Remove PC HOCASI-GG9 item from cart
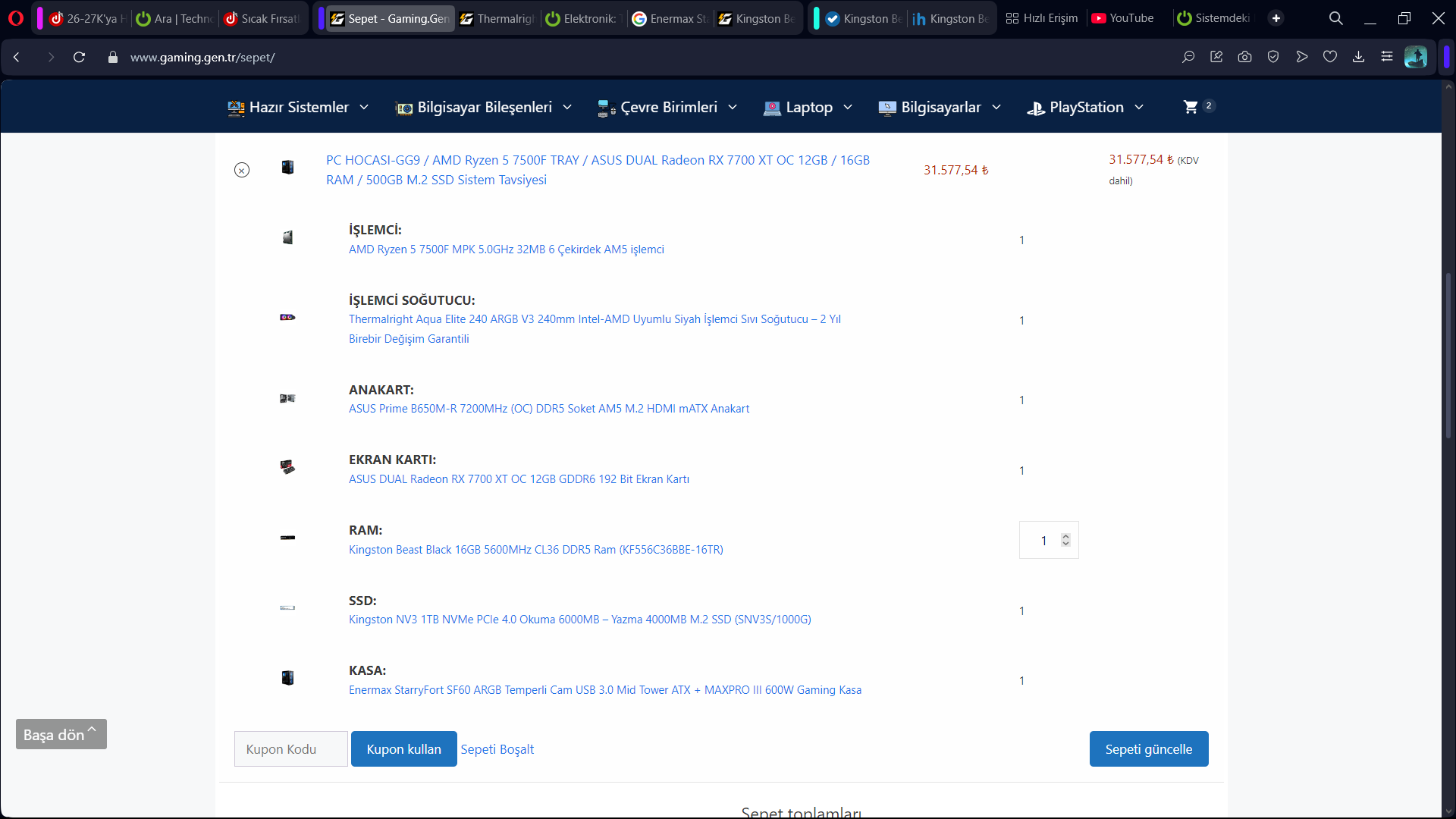 pos(241,170)
